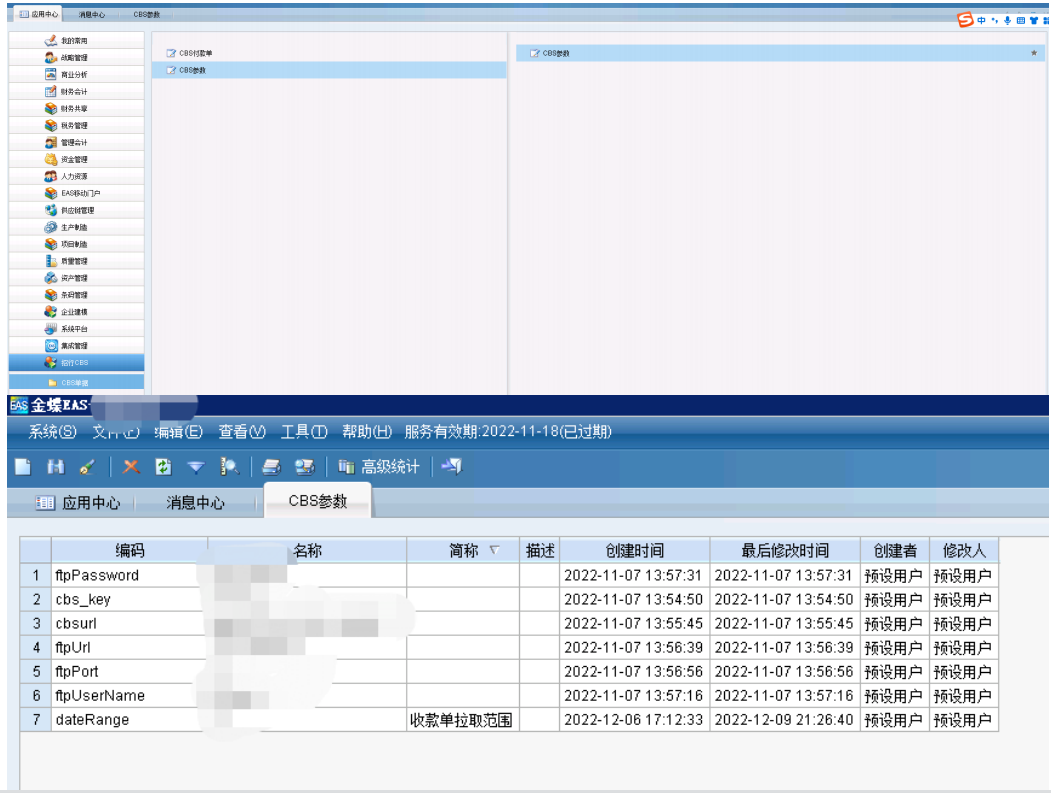Click the star on CBS参数 favorite
This screenshot has height=793, width=1051.
tap(1034, 53)
